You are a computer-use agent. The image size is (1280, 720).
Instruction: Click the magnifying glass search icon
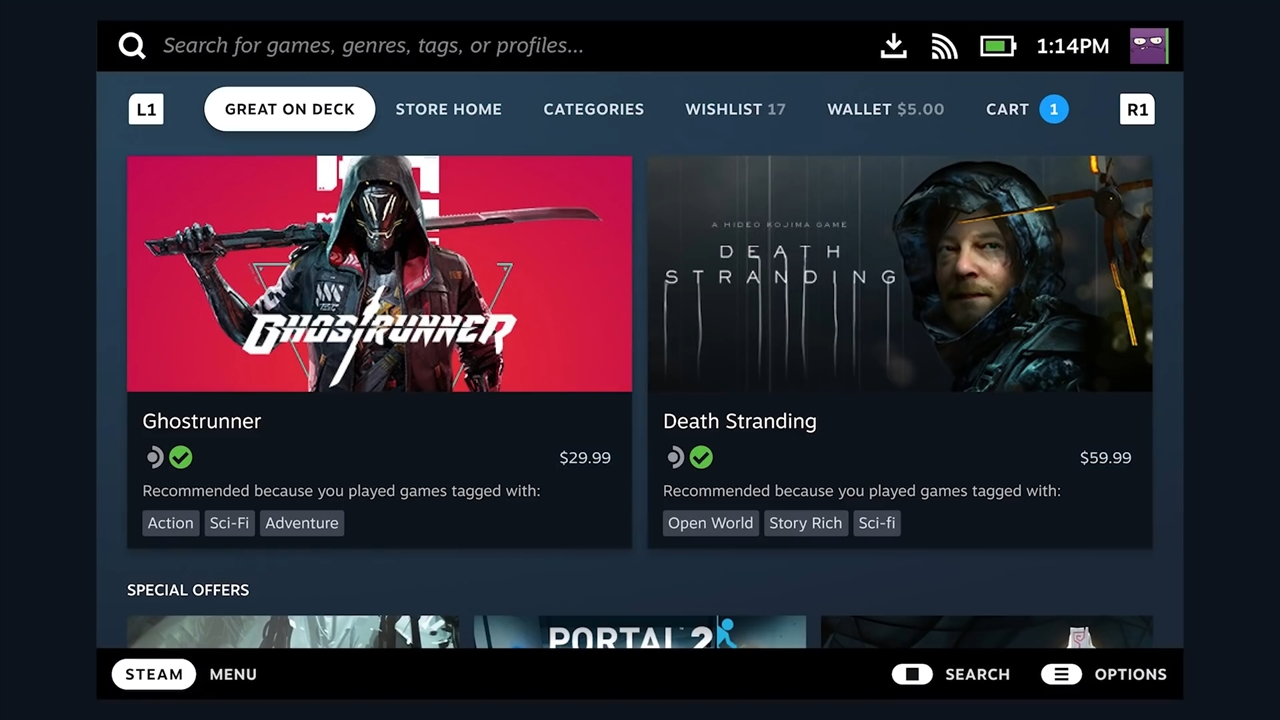pyautogui.click(x=132, y=46)
